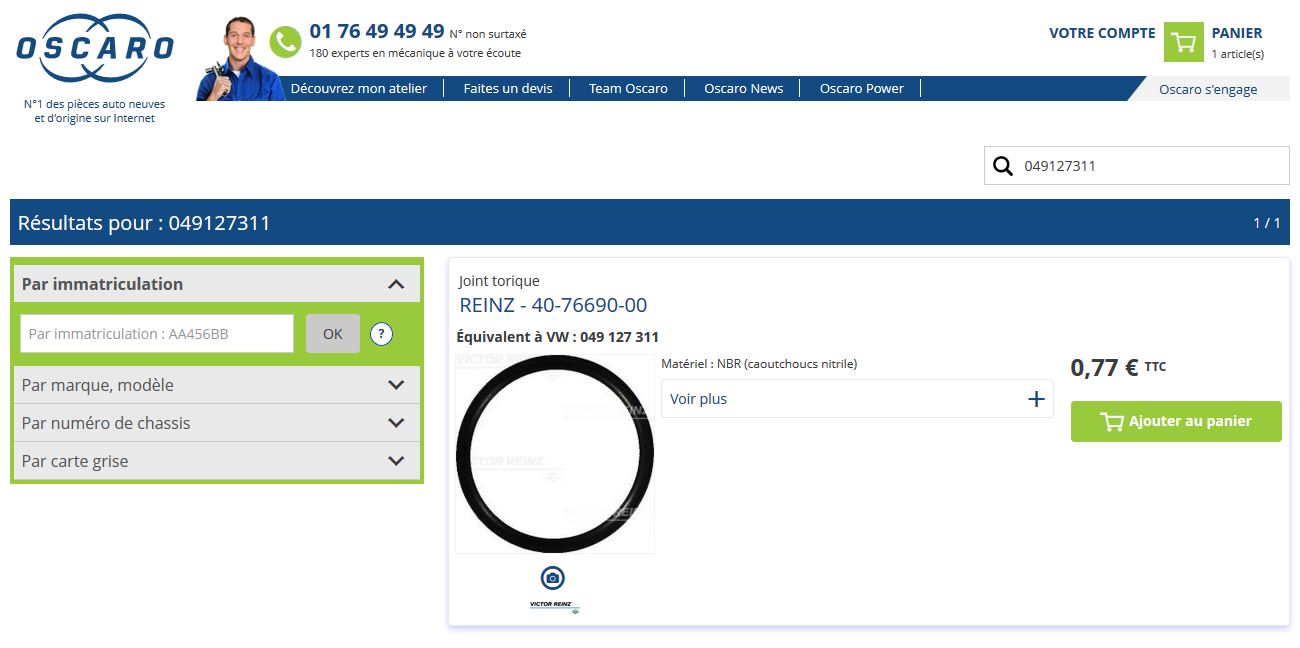Image resolution: width=1300 pixels, height=648 pixels.
Task: Open Oscaro News menu item
Action: tap(744, 88)
